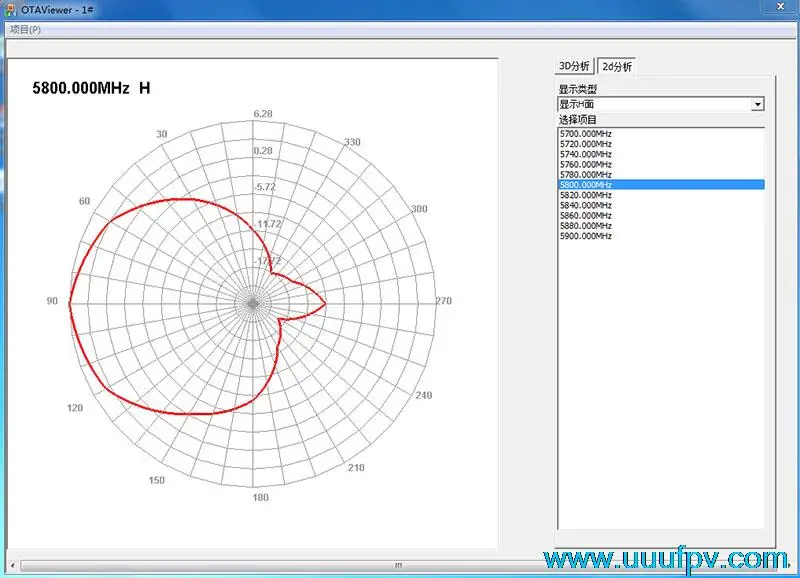Click the highlighted 5800.000MHz entry
Screen dimensions: 800x578
coord(586,185)
